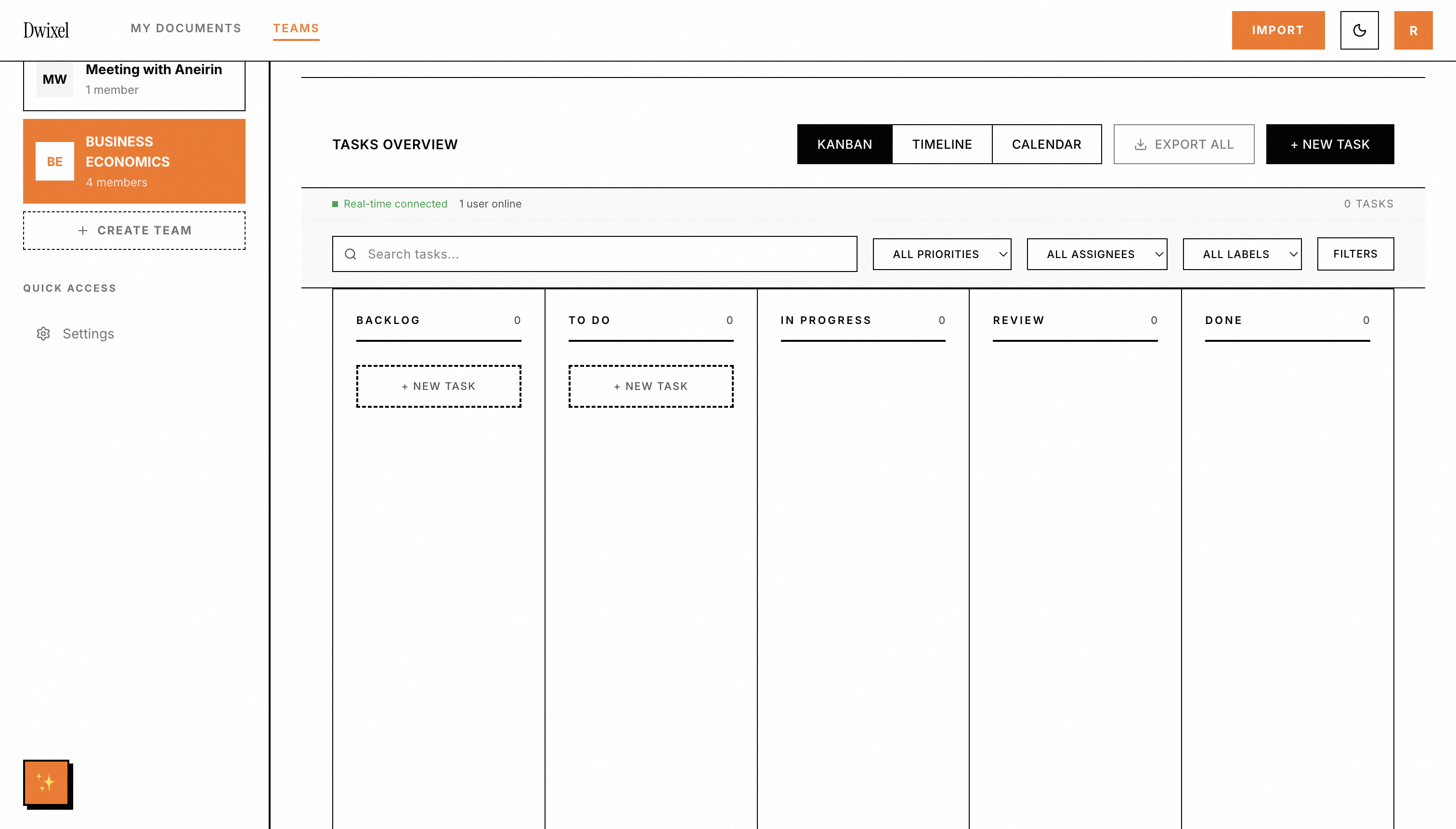Open Settings via the gear icon
Viewport: 1456px width, 829px height.
tap(43, 334)
